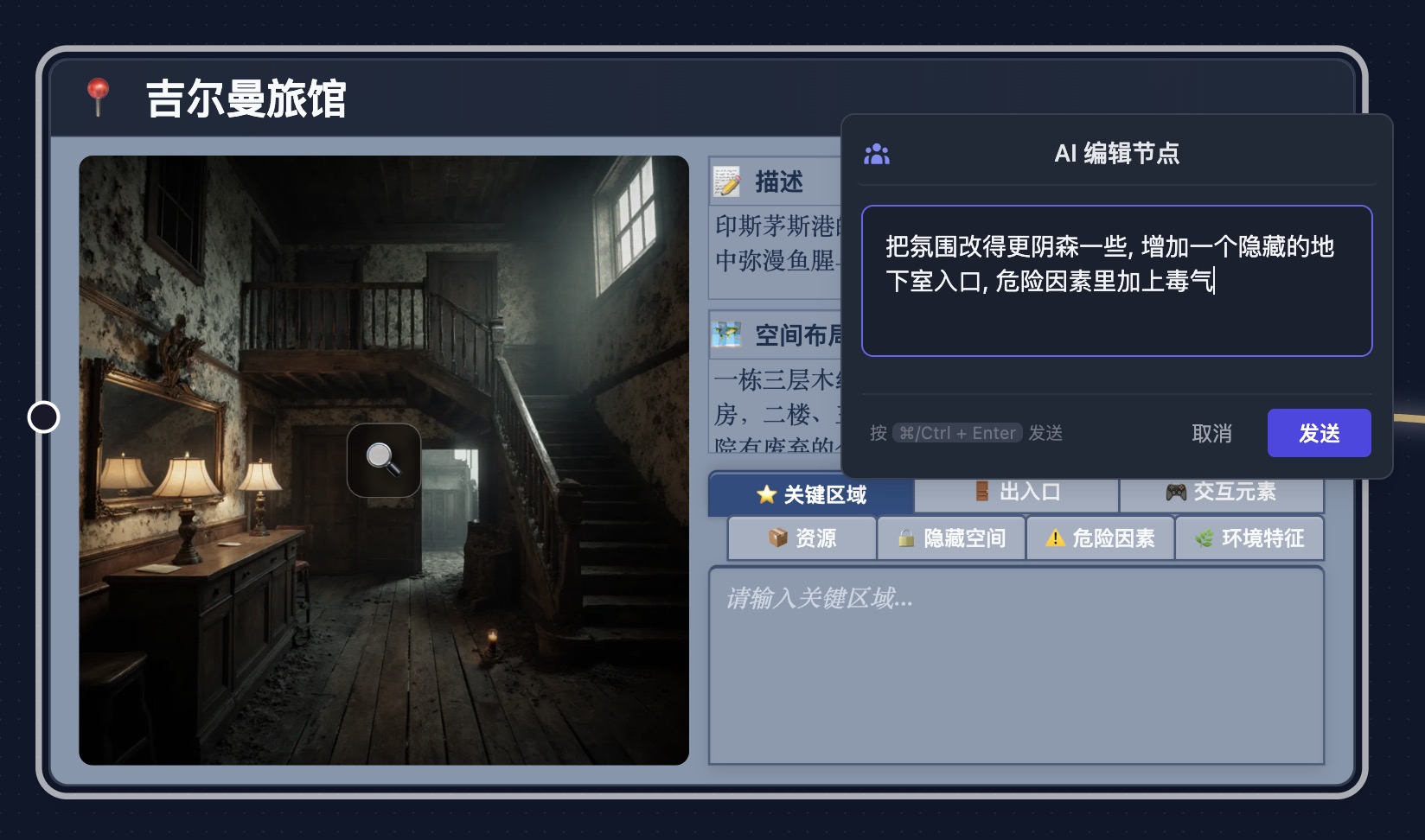Viewport: 1425px width, 840px height.
Task: Click the circular node connector handle
Action: [44, 417]
